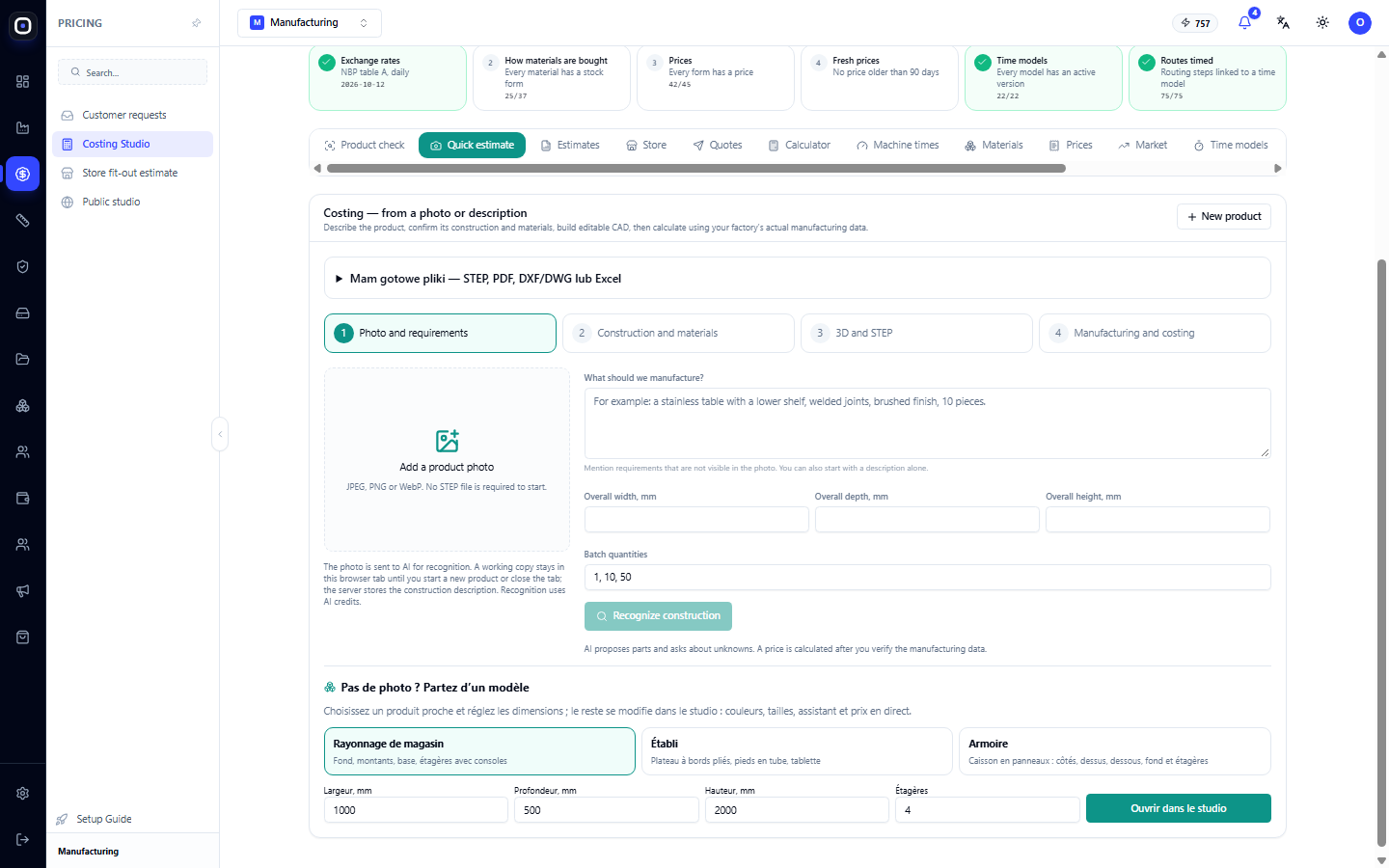Collapse the sidebar with the edge chevron handle

[x=220, y=434]
